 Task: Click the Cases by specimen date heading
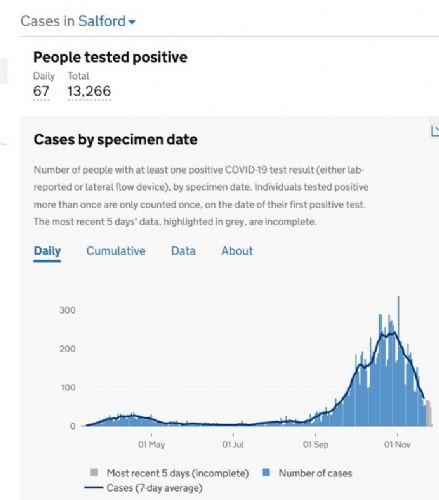click(x=116, y=139)
